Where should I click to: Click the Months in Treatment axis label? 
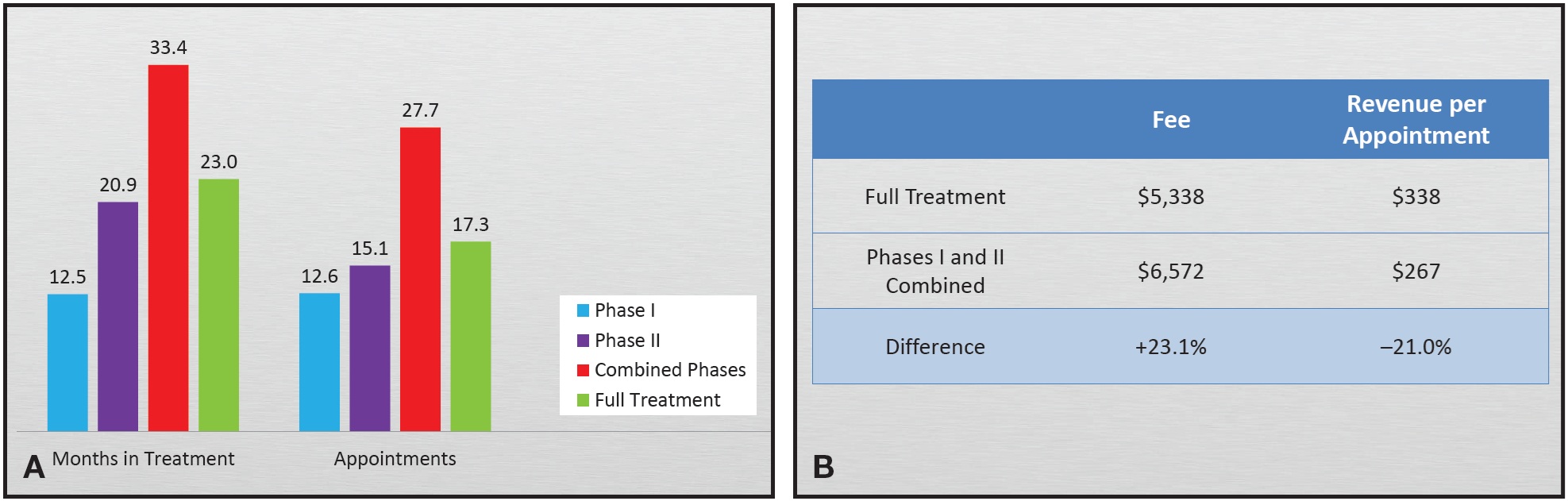pyautogui.click(x=143, y=459)
